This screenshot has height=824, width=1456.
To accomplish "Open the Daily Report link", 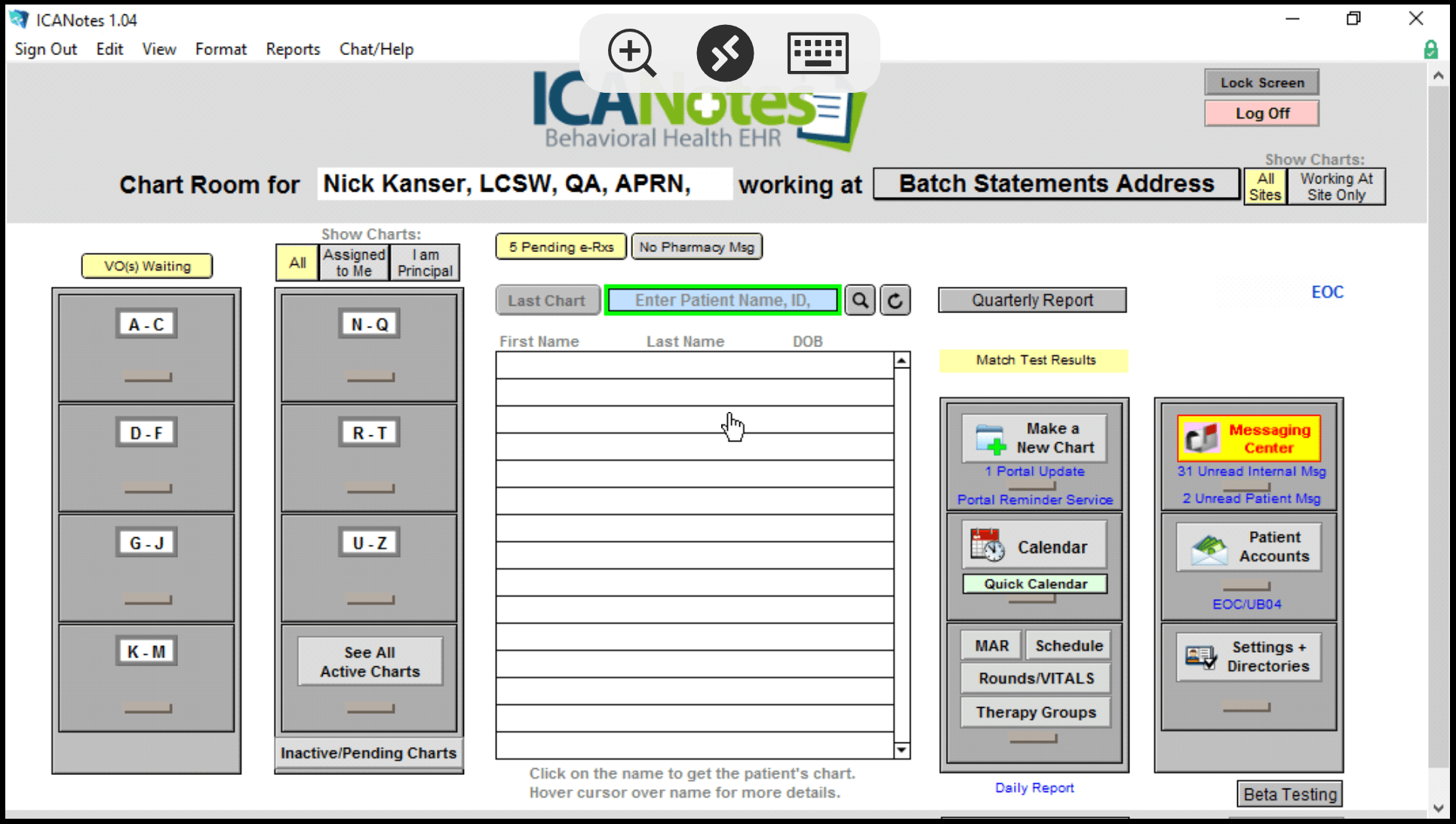I will coord(1034,788).
